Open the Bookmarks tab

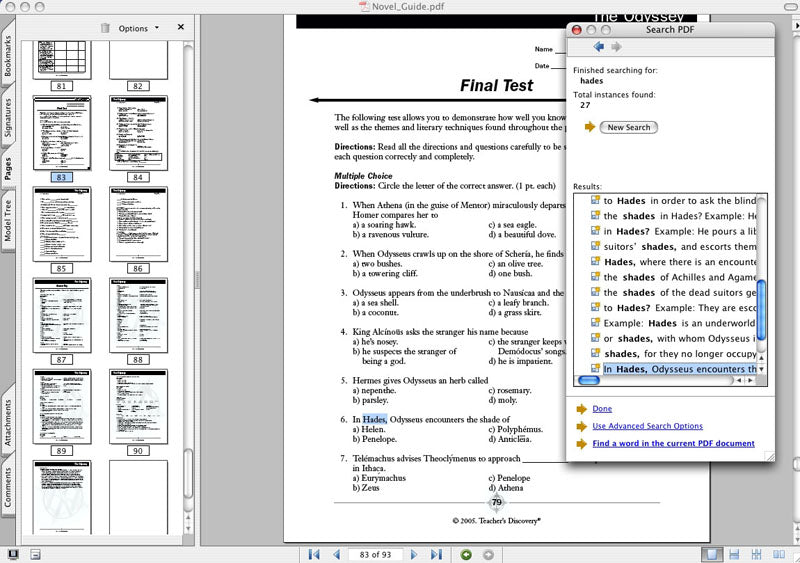[8, 56]
